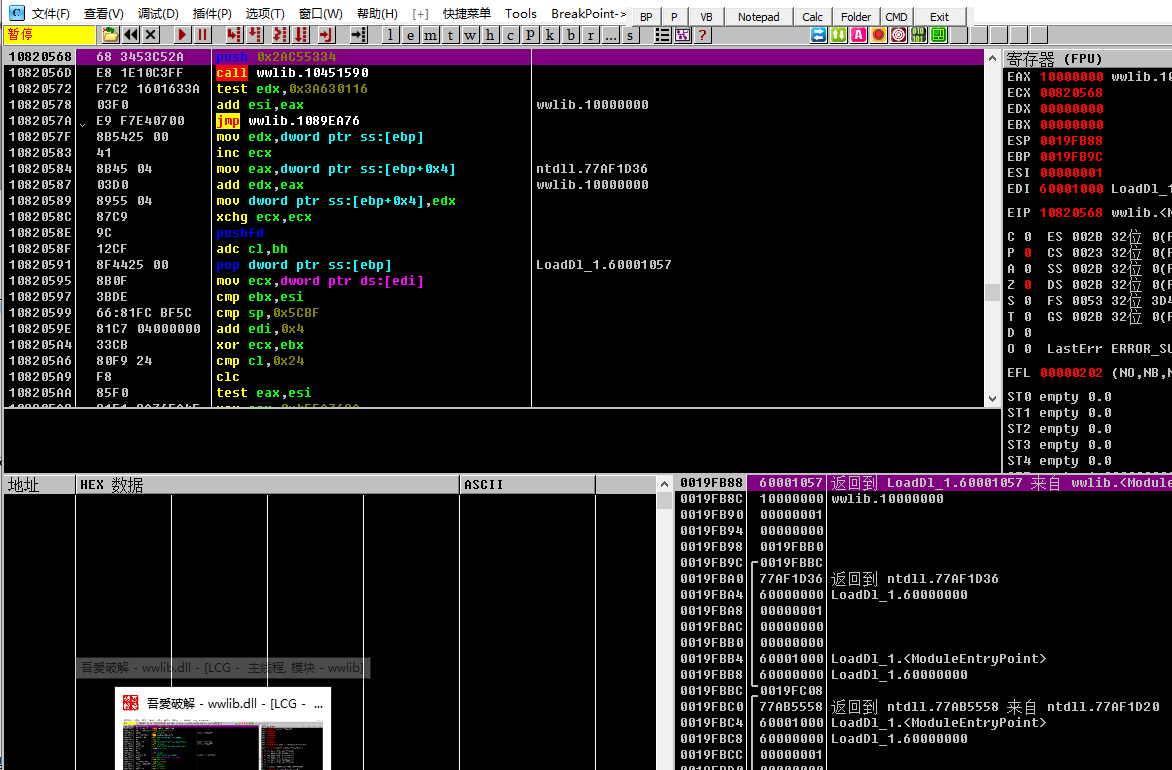Click the ASCII column header in dump

pos(527,484)
